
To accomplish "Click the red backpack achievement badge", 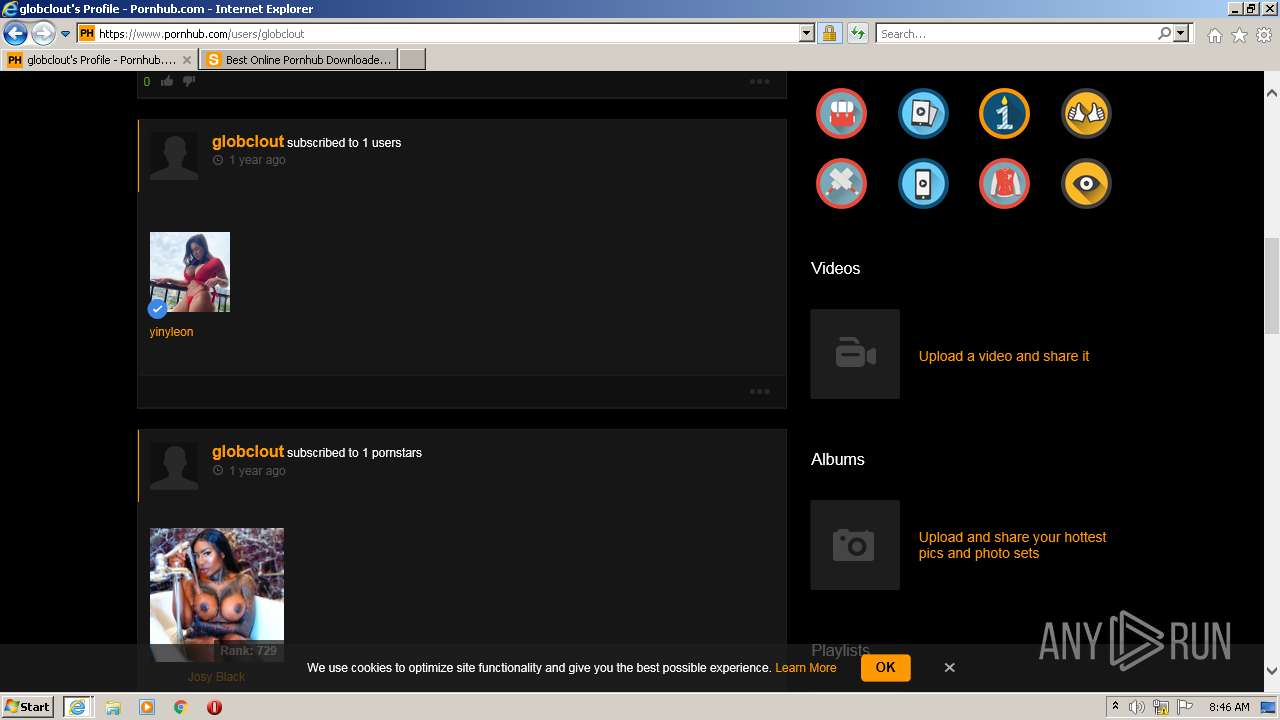I will [841, 113].
